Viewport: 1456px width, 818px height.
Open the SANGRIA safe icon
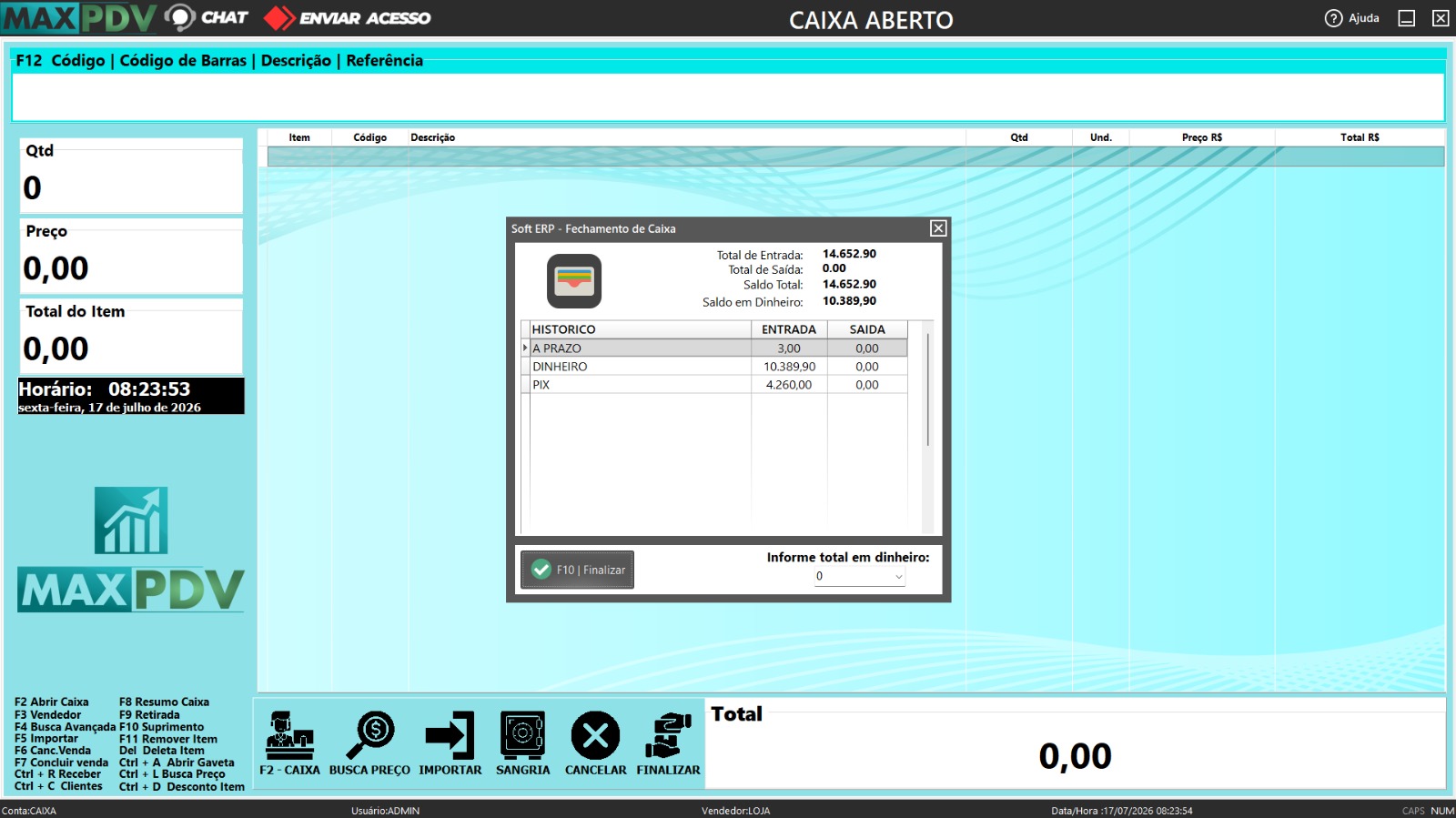pos(522,735)
